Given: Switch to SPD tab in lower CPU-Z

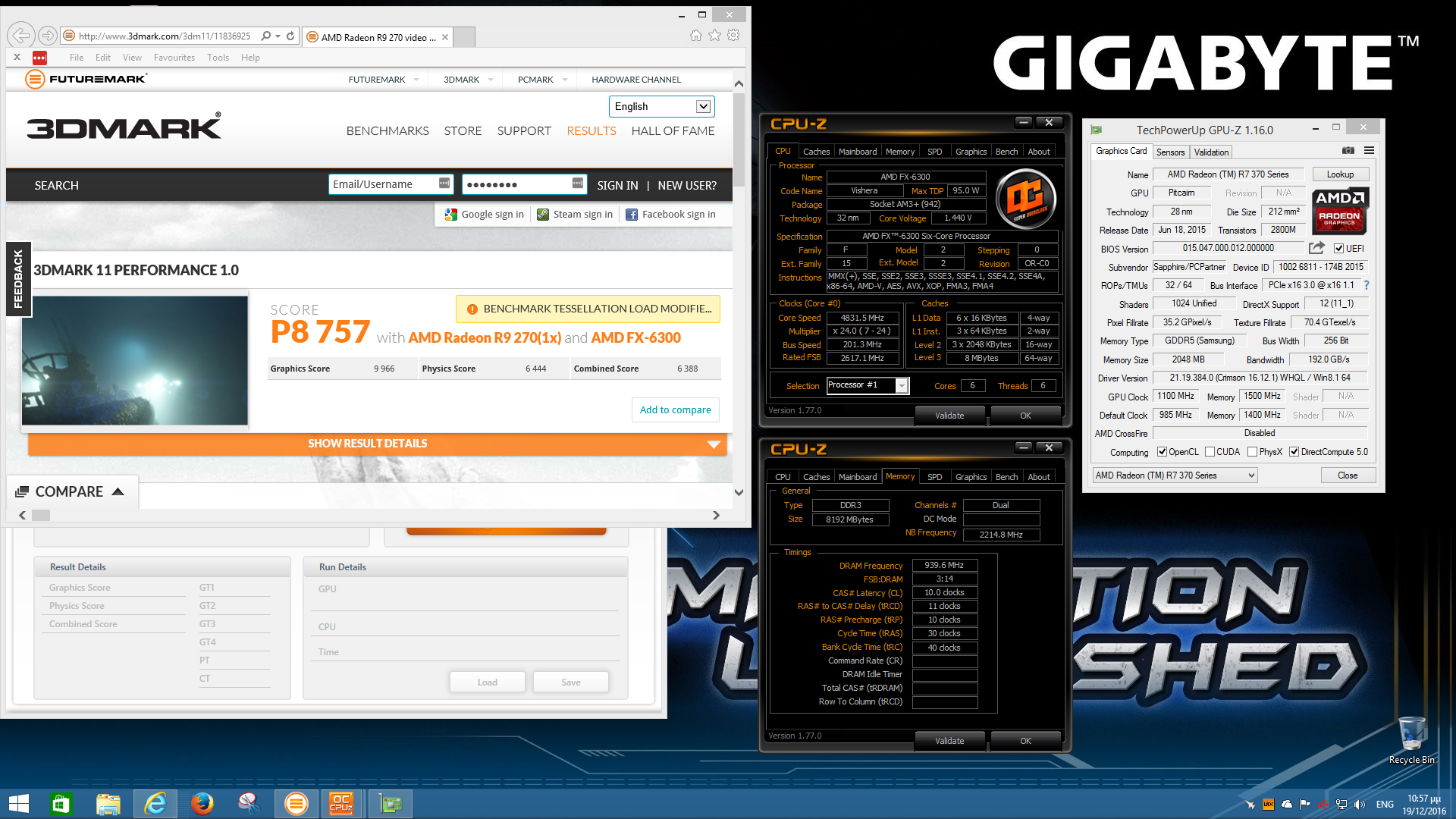Looking at the screenshot, I should coord(935,477).
